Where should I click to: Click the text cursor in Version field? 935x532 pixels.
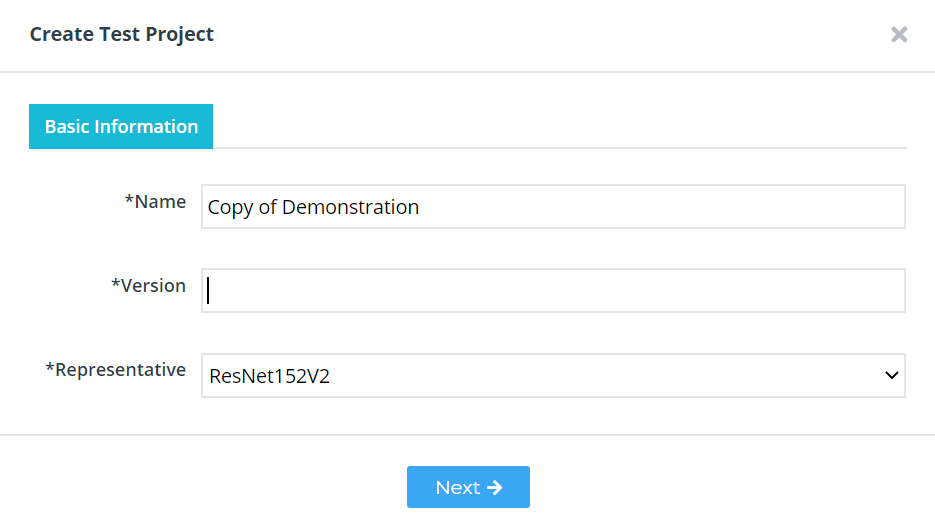point(208,290)
